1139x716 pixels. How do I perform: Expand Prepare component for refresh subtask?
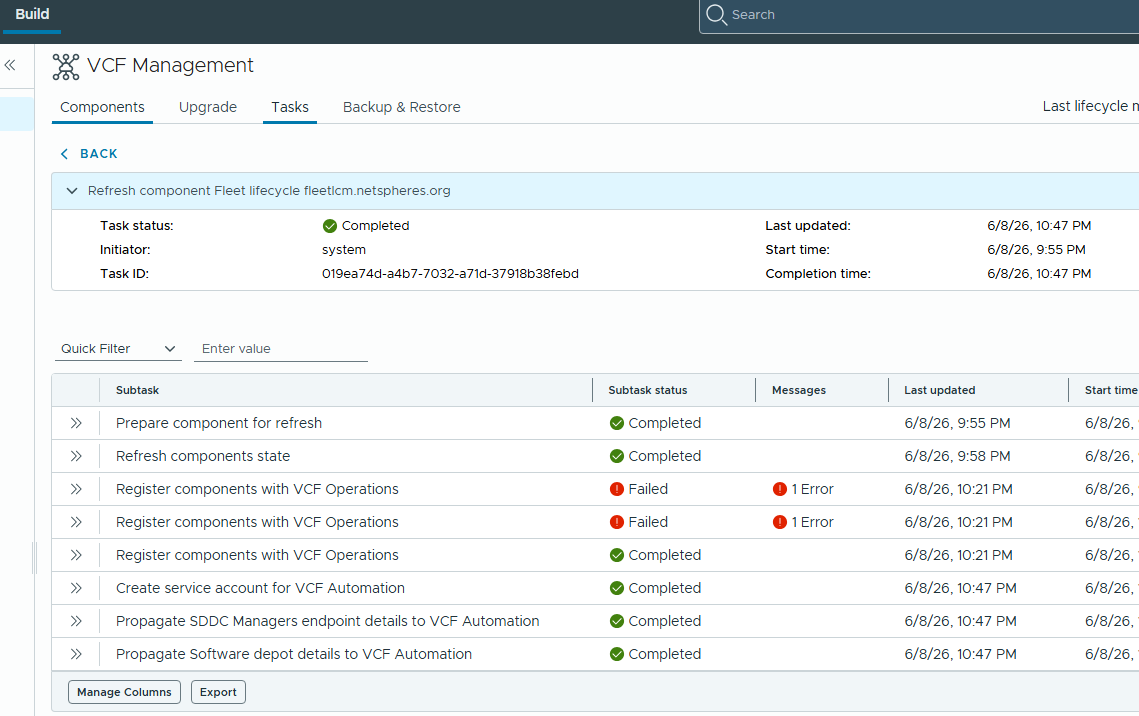(76, 423)
